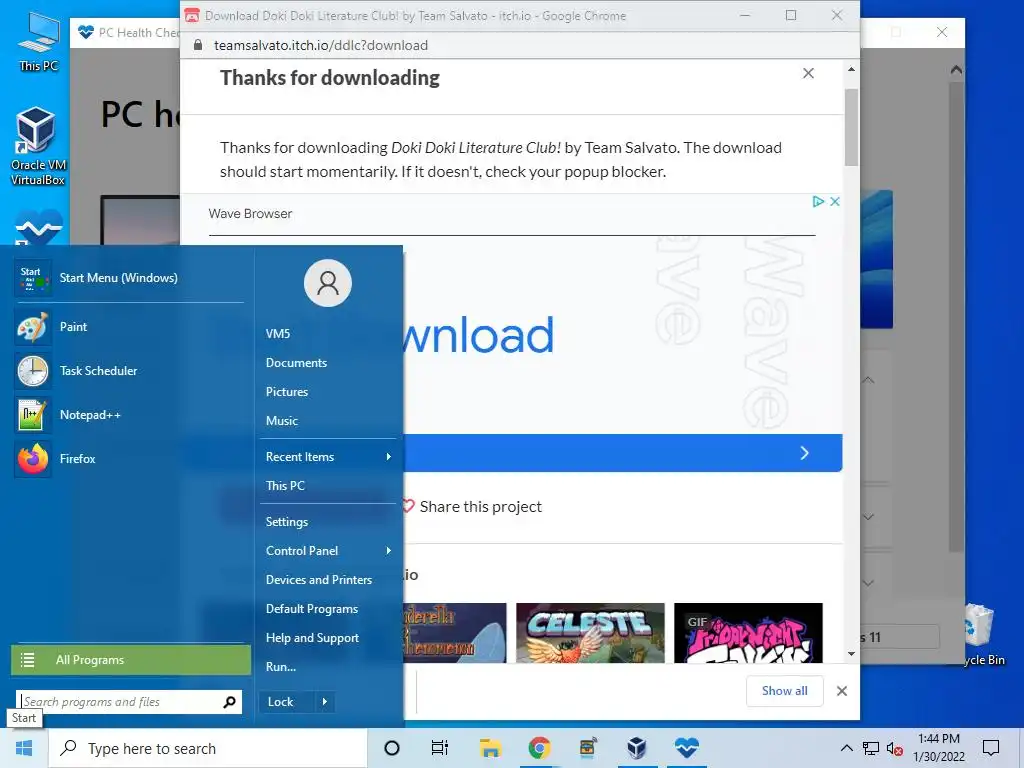Open Cortana circle on taskbar
Screen dimensions: 1024x768
click(x=392, y=748)
